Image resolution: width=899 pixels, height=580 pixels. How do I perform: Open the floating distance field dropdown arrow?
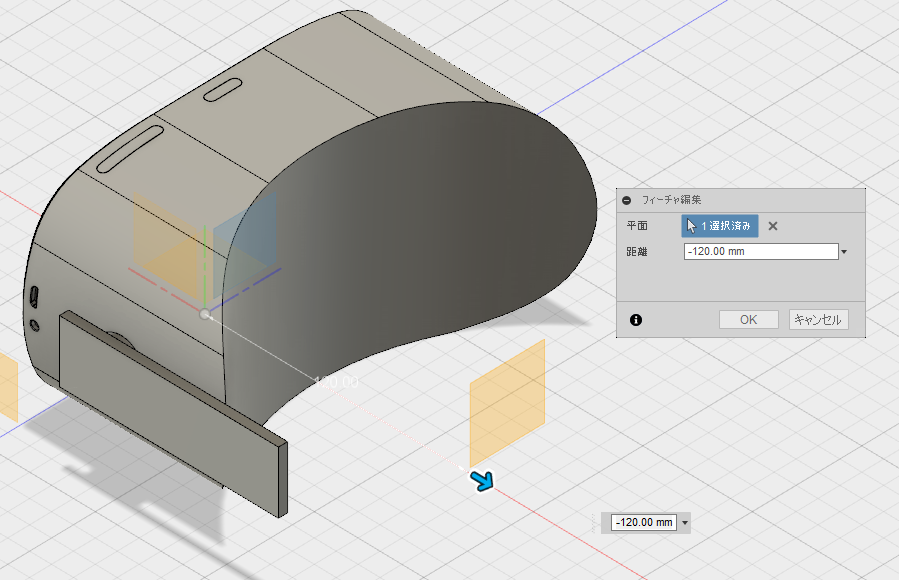[685, 523]
